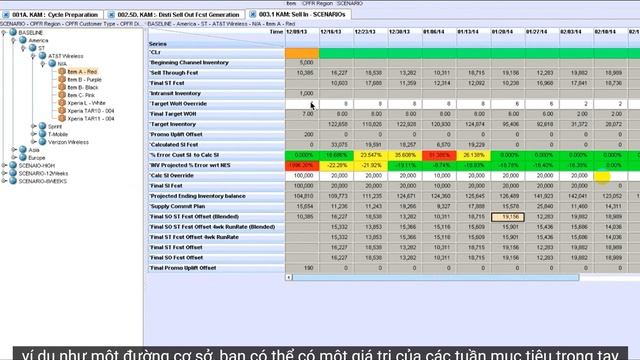Click the Item B- Black cube icon
This screenshot has height=360, width=640.
[x=62, y=87]
